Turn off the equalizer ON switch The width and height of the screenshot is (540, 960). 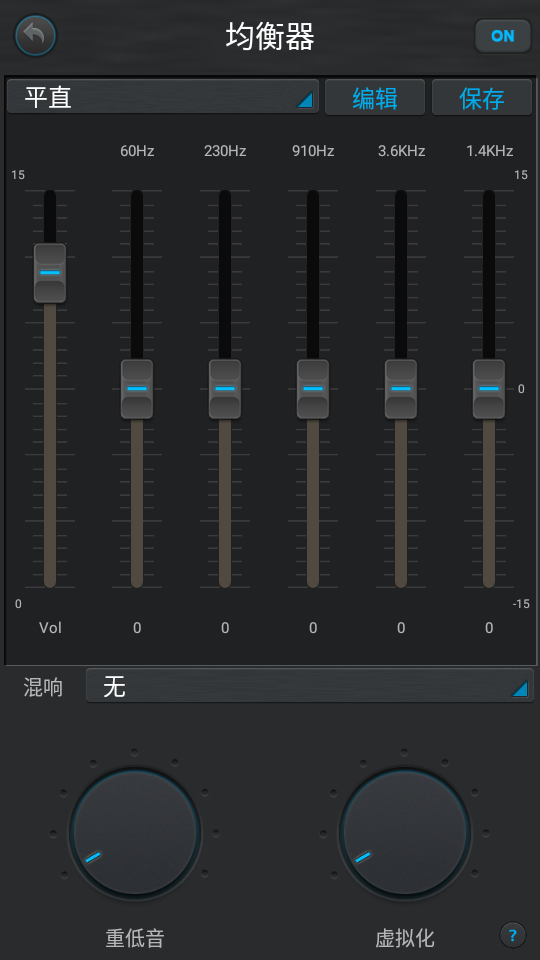tap(503, 36)
